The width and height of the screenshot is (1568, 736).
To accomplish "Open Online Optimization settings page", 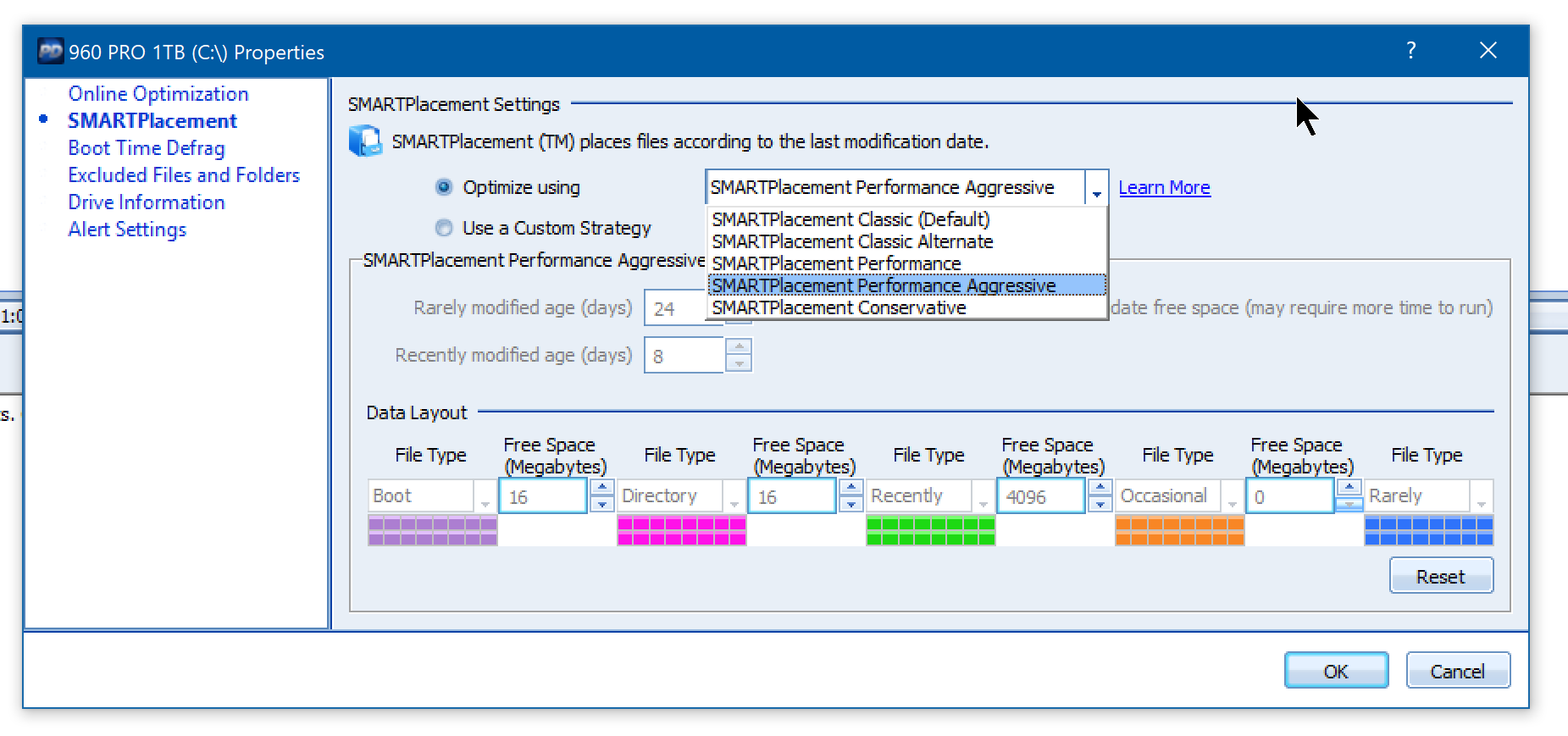I will 158,94.
